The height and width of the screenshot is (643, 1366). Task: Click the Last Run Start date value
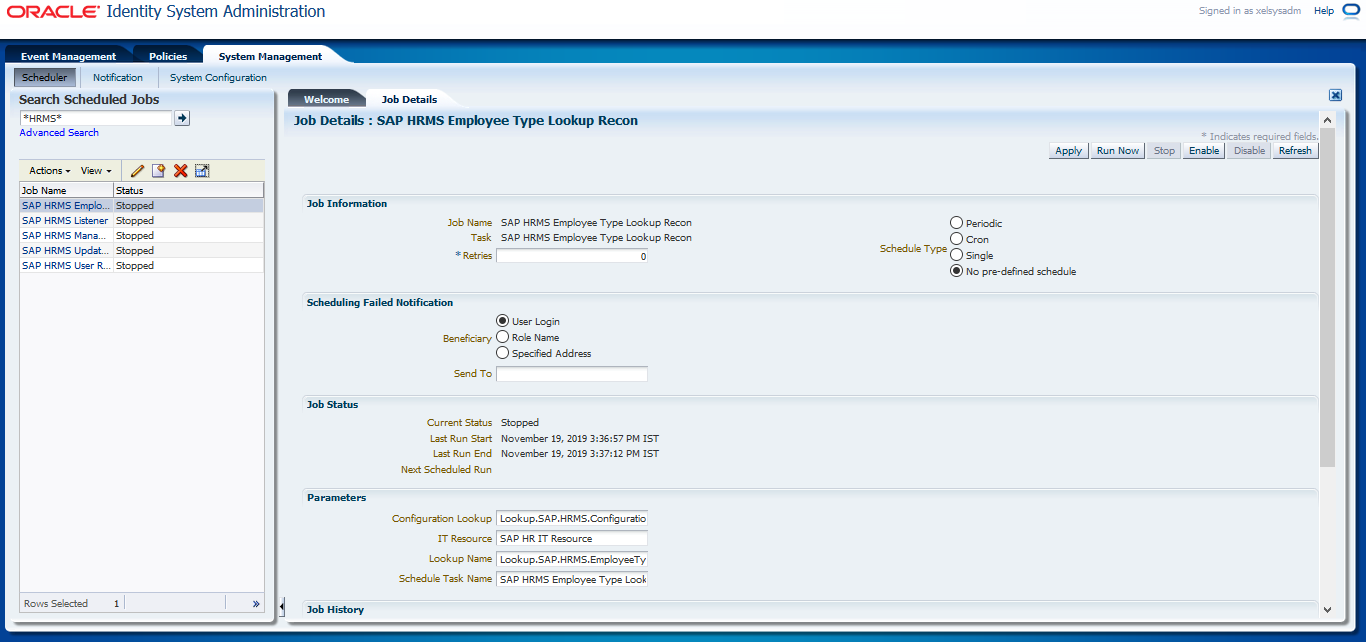pos(580,438)
